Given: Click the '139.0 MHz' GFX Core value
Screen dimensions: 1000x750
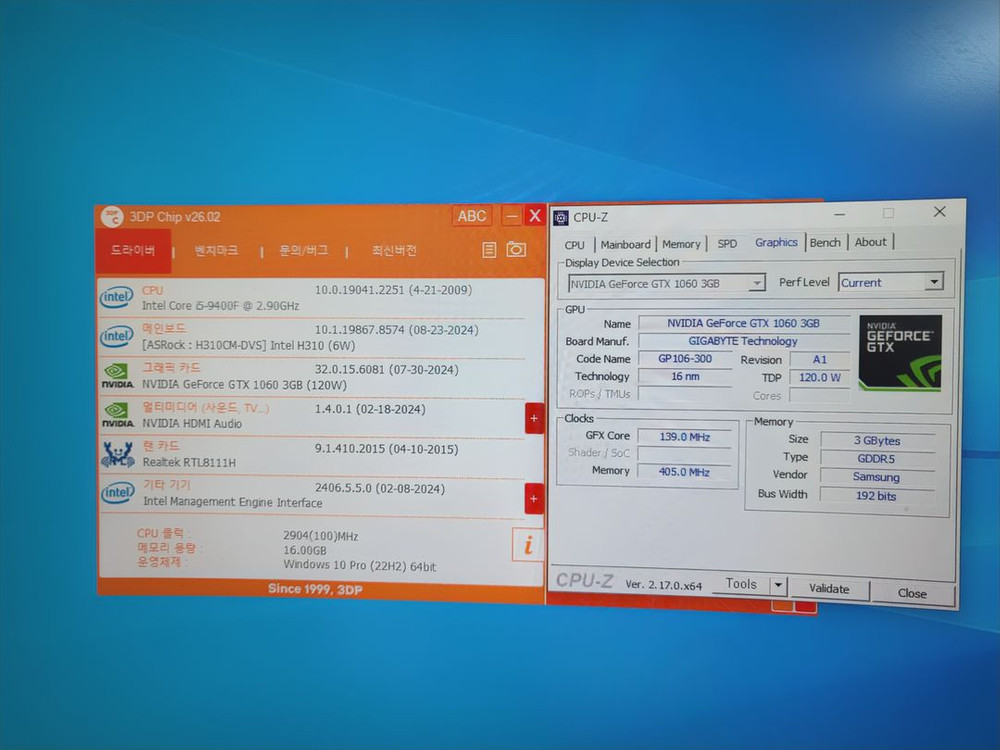Looking at the screenshot, I should (x=684, y=437).
